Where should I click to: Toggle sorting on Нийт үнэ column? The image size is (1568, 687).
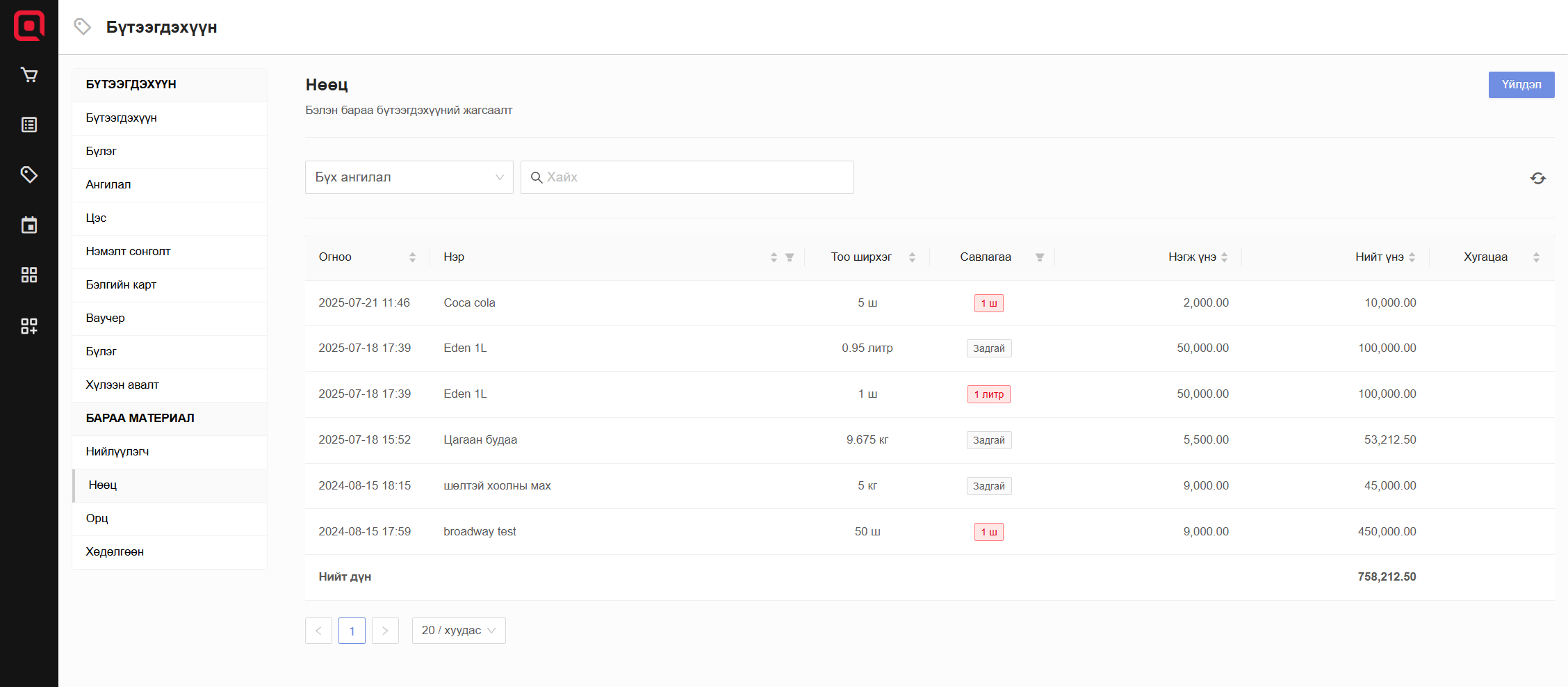(1412, 257)
